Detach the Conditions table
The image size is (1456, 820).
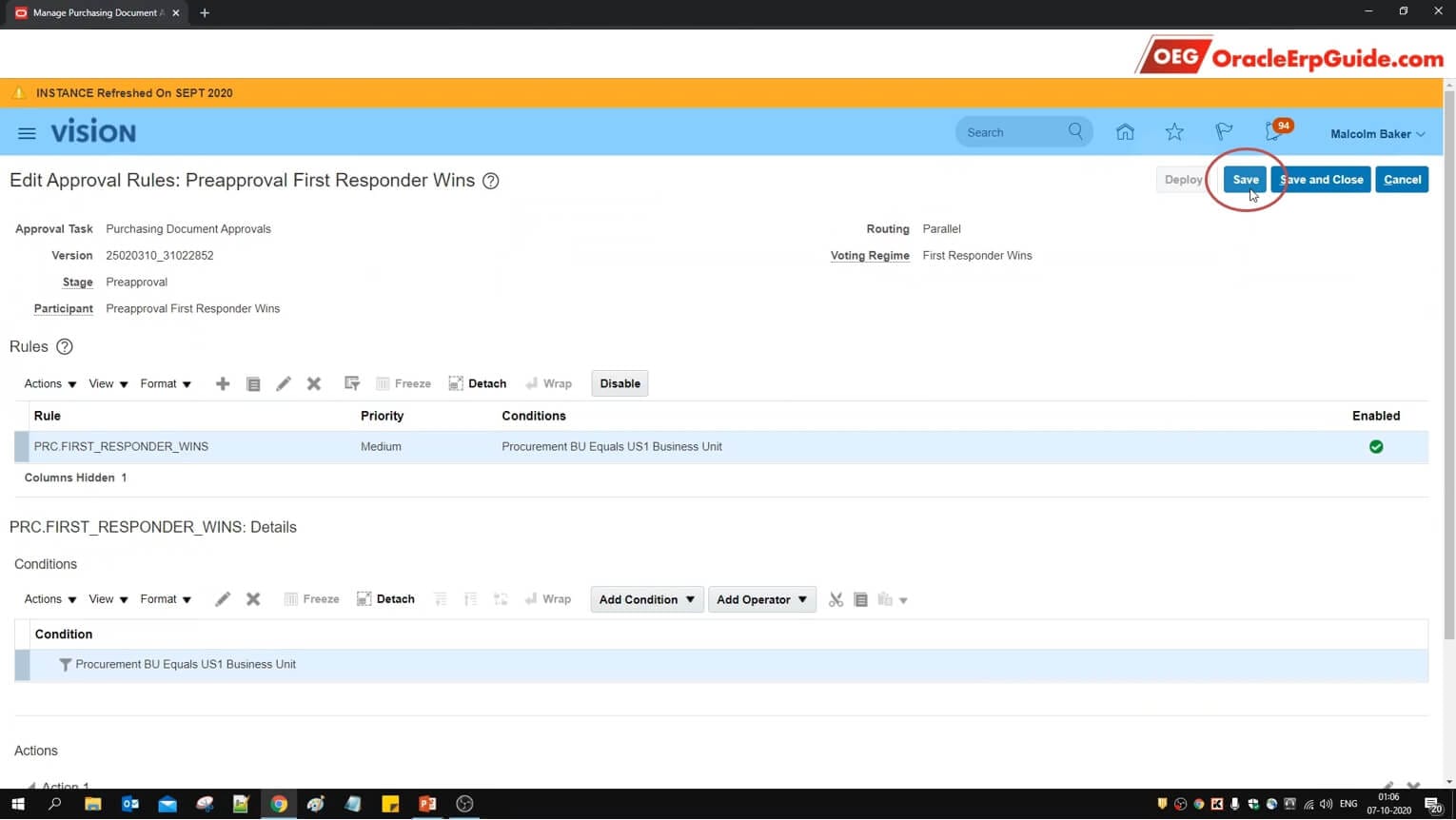point(385,599)
